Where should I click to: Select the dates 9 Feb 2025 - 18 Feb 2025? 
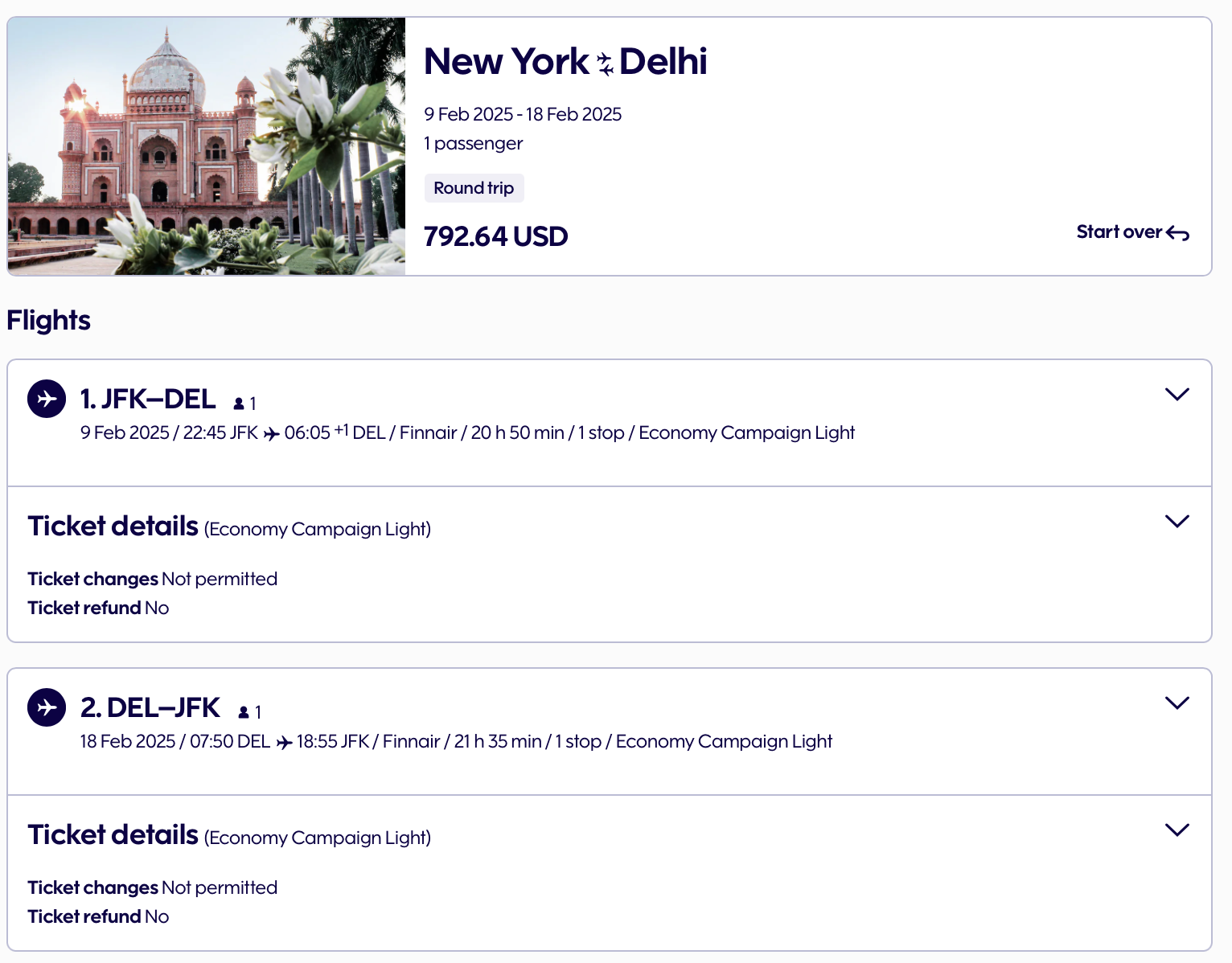(523, 114)
